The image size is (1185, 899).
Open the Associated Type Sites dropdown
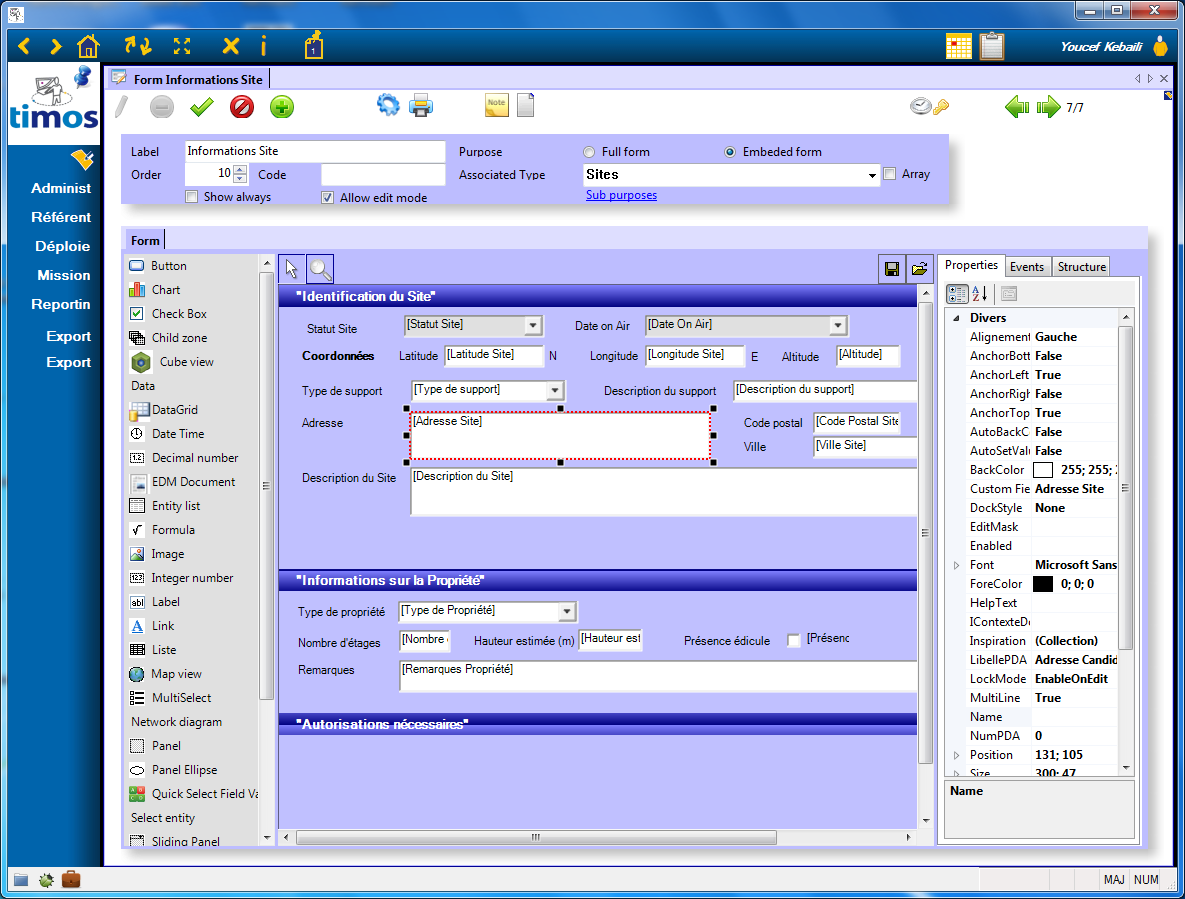pos(872,175)
